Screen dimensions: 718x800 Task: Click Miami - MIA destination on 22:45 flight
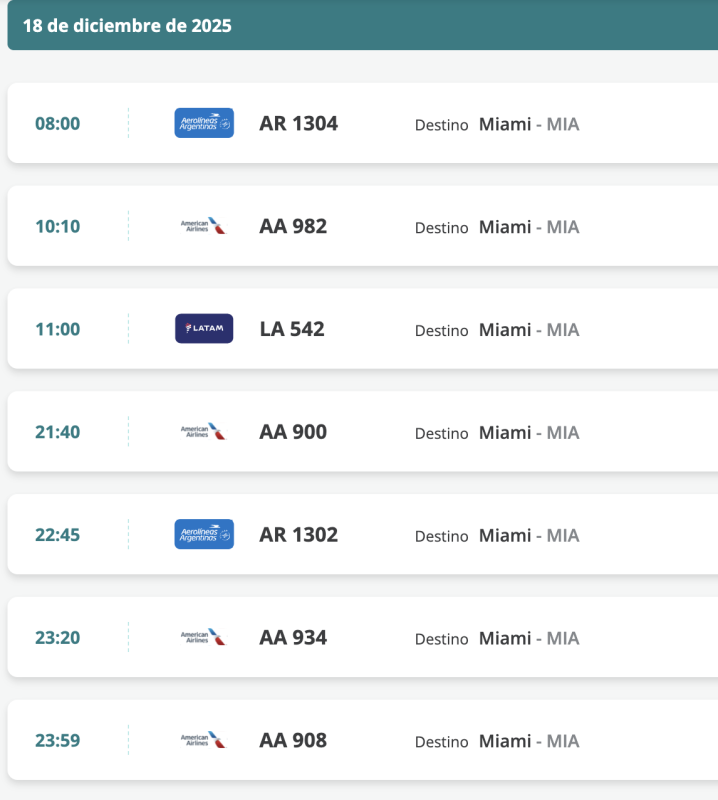(x=528, y=535)
